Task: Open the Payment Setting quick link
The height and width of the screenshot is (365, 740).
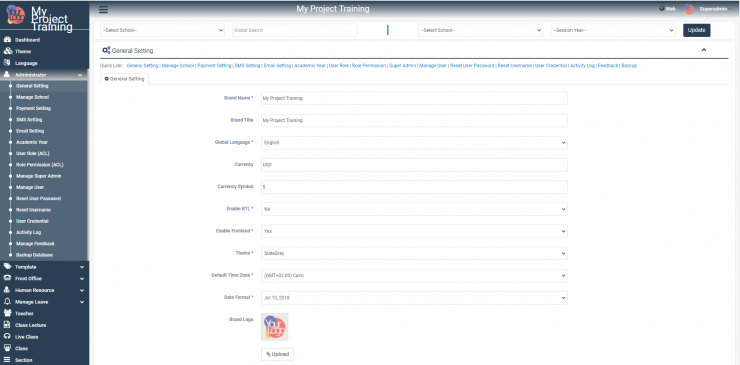Action: coord(214,66)
